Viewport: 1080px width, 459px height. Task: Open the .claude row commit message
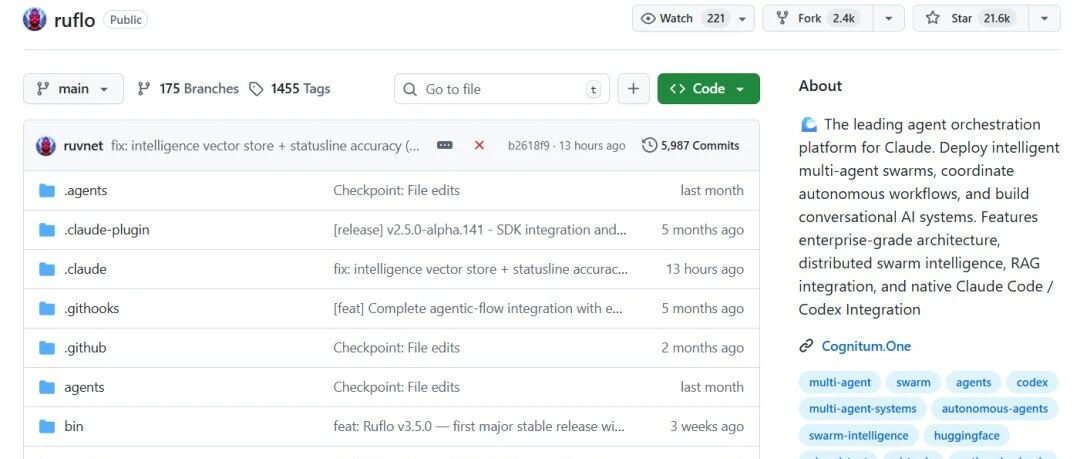(481, 269)
